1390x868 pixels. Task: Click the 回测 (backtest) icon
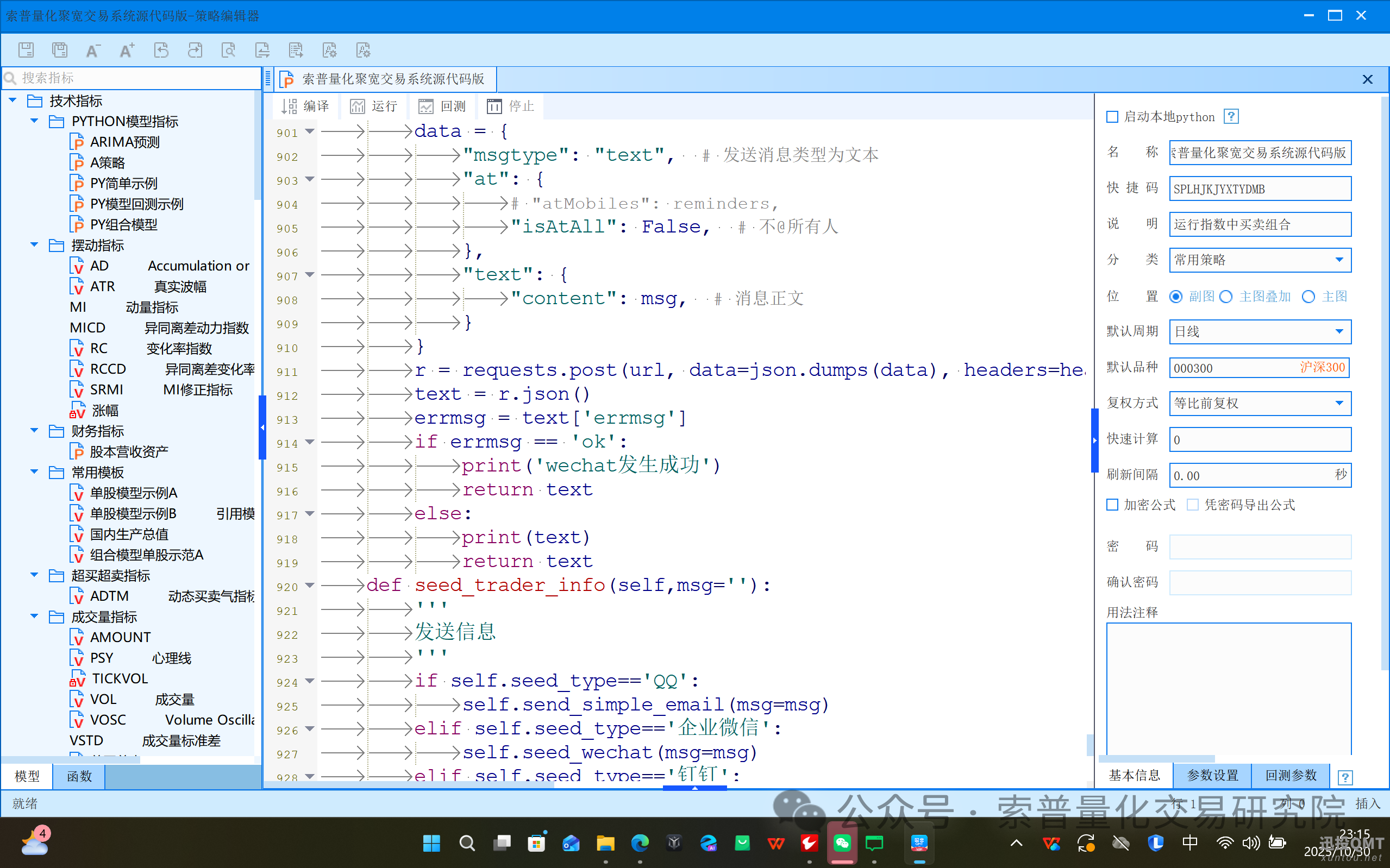pyautogui.click(x=442, y=105)
